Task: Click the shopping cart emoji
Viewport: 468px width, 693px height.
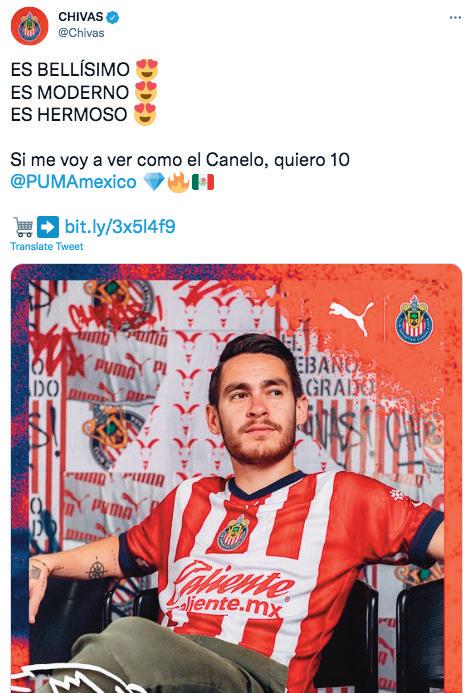Action: pyautogui.click(x=23, y=227)
